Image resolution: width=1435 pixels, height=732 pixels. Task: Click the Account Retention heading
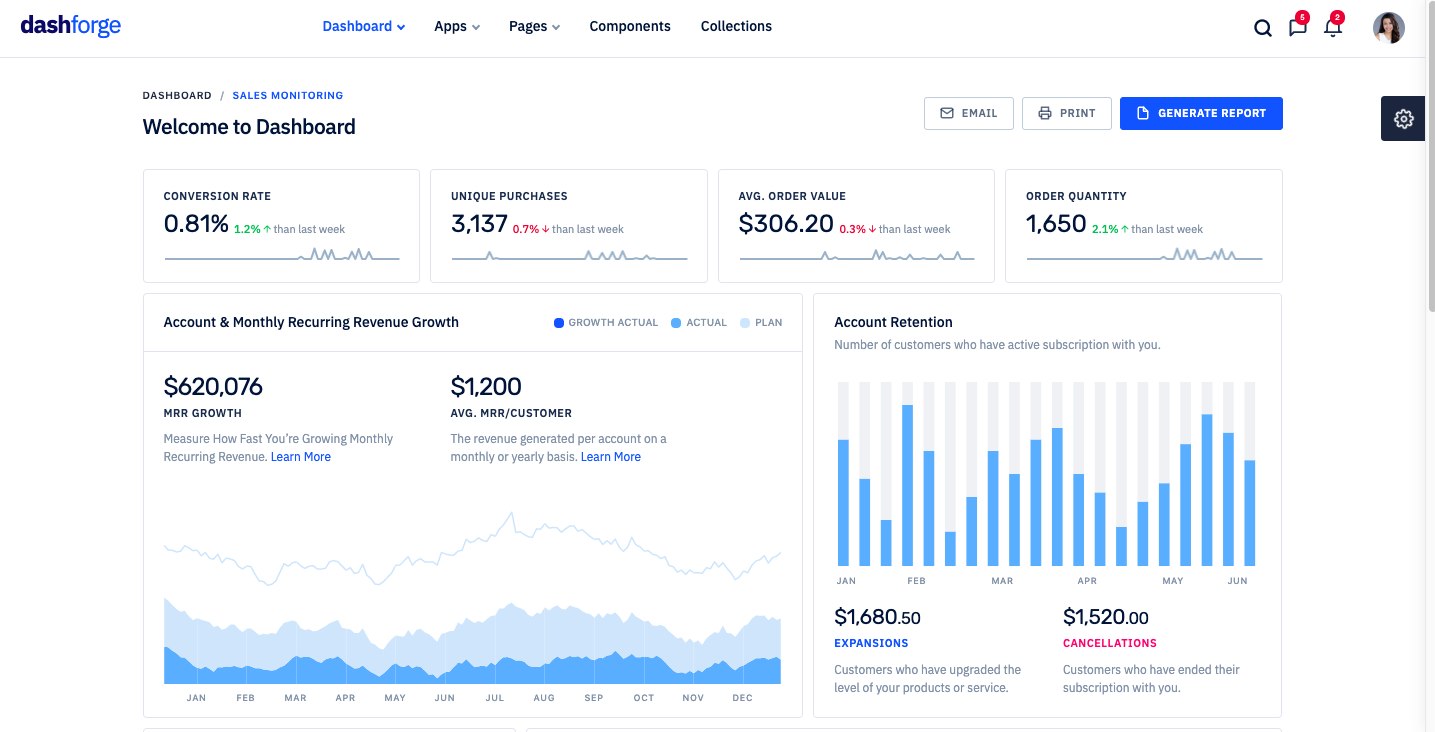(893, 322)
